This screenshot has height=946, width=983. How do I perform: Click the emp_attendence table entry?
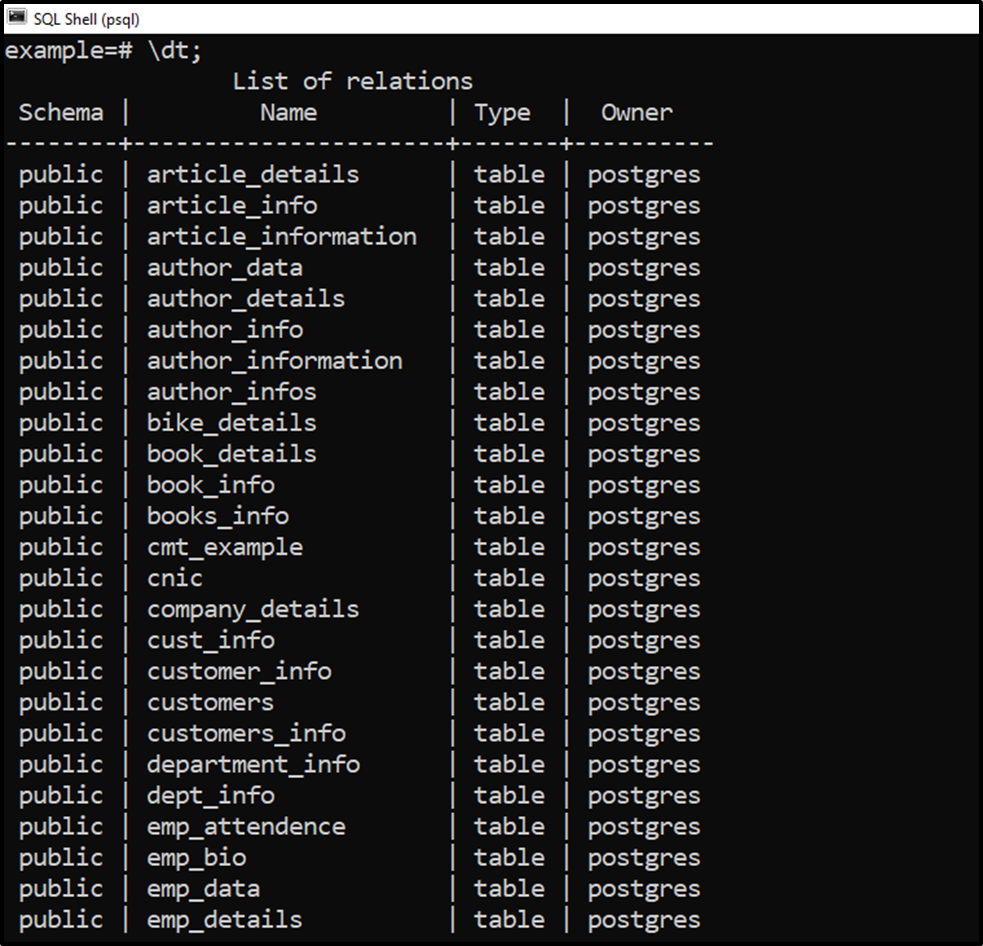point(246,827)
